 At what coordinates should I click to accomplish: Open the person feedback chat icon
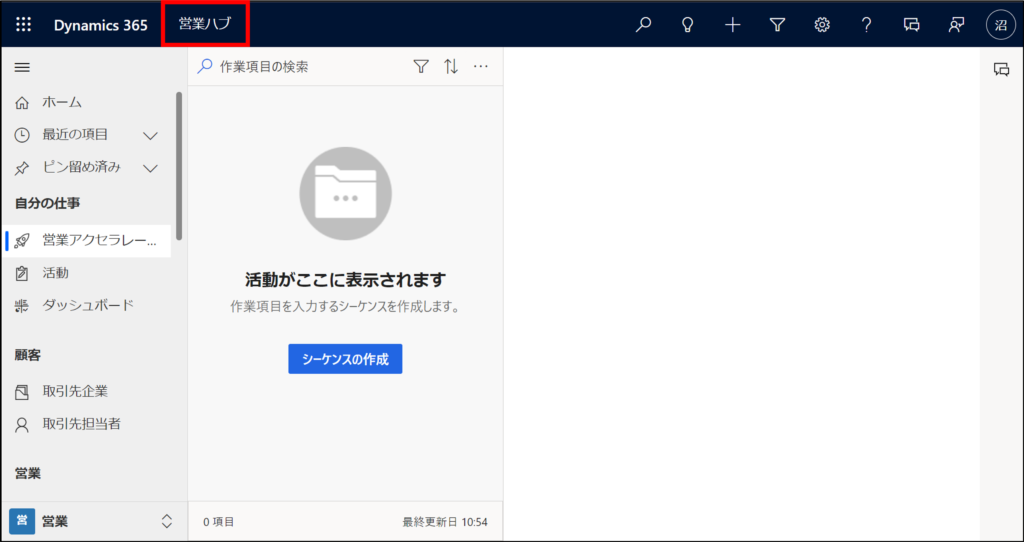[956, 25]
